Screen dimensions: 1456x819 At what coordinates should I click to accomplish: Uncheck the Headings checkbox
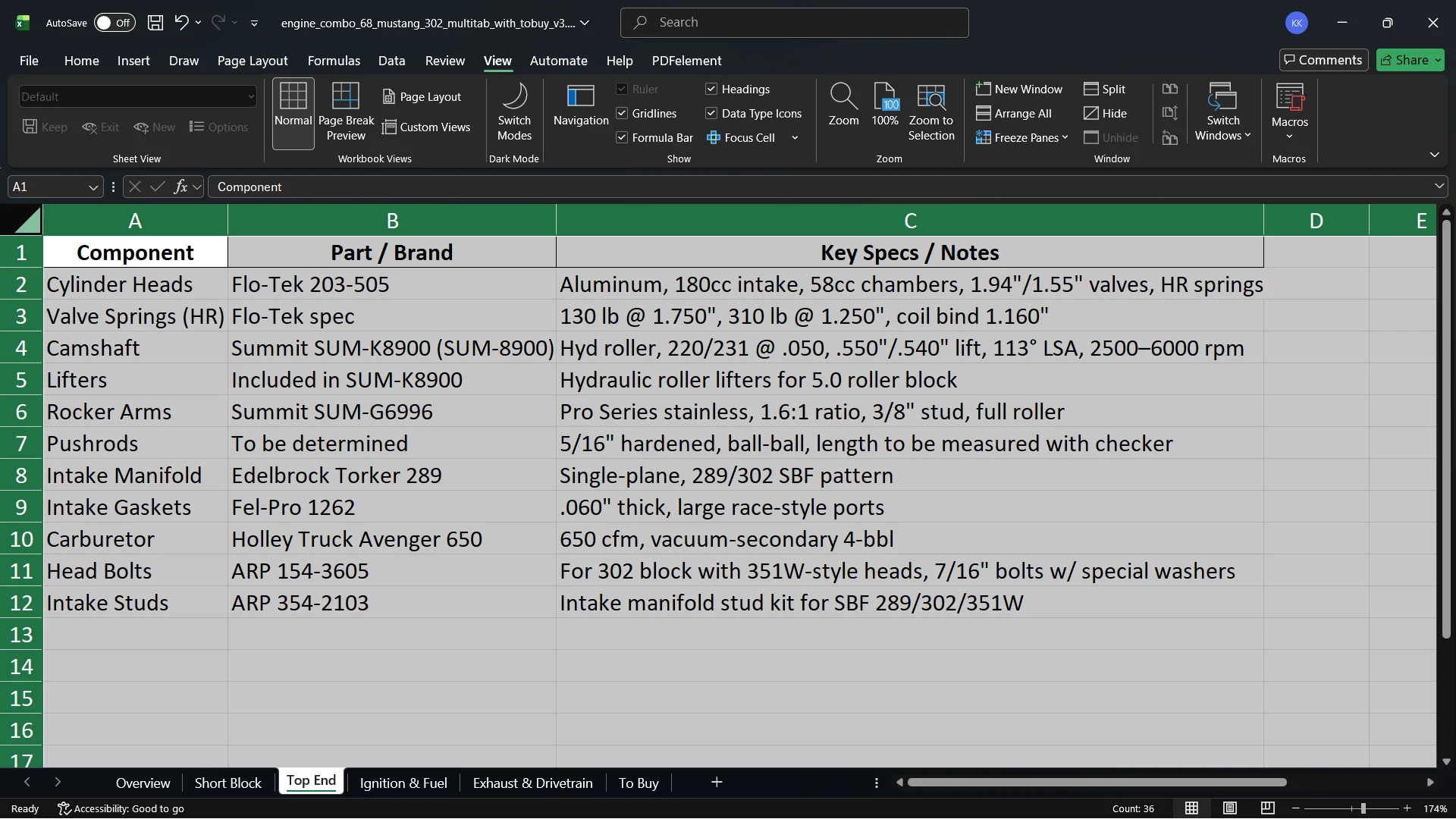point(711,89)
